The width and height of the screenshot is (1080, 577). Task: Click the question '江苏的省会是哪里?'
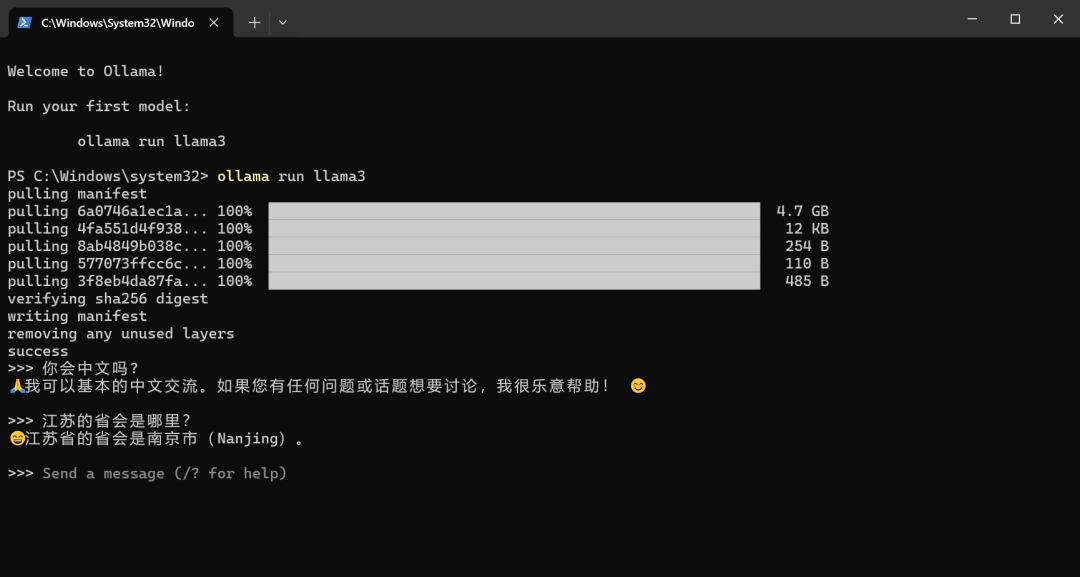click(116, 421)
